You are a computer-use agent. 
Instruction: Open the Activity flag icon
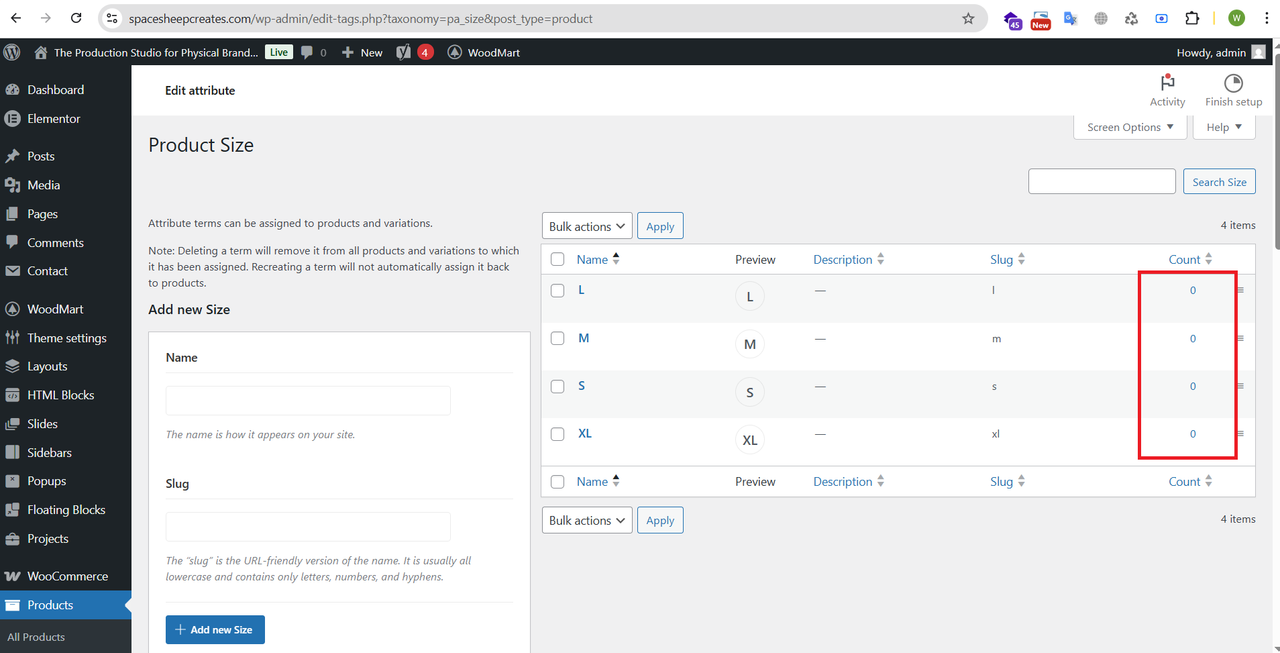point(1167,83)
